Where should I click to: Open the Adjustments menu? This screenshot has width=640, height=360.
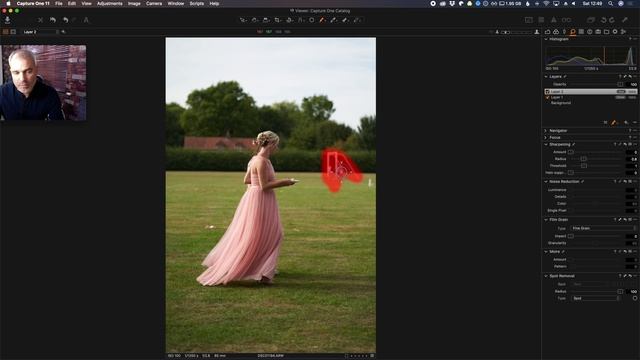pyautogui.click(x=109, y=3)
